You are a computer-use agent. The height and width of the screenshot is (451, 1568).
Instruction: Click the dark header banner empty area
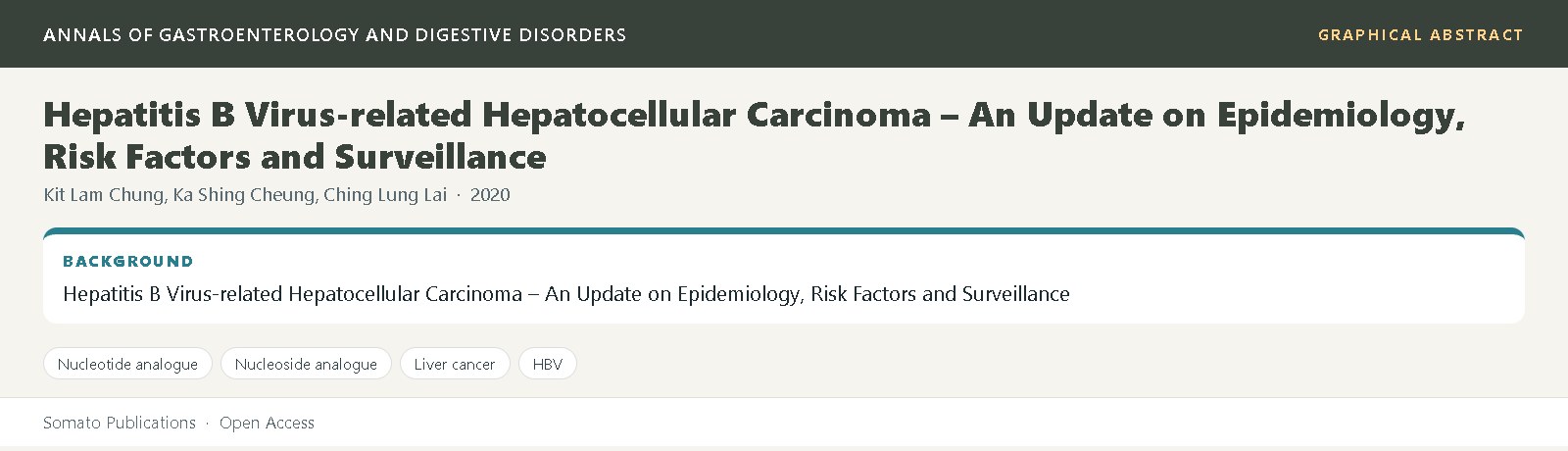[x=970, y=34]
